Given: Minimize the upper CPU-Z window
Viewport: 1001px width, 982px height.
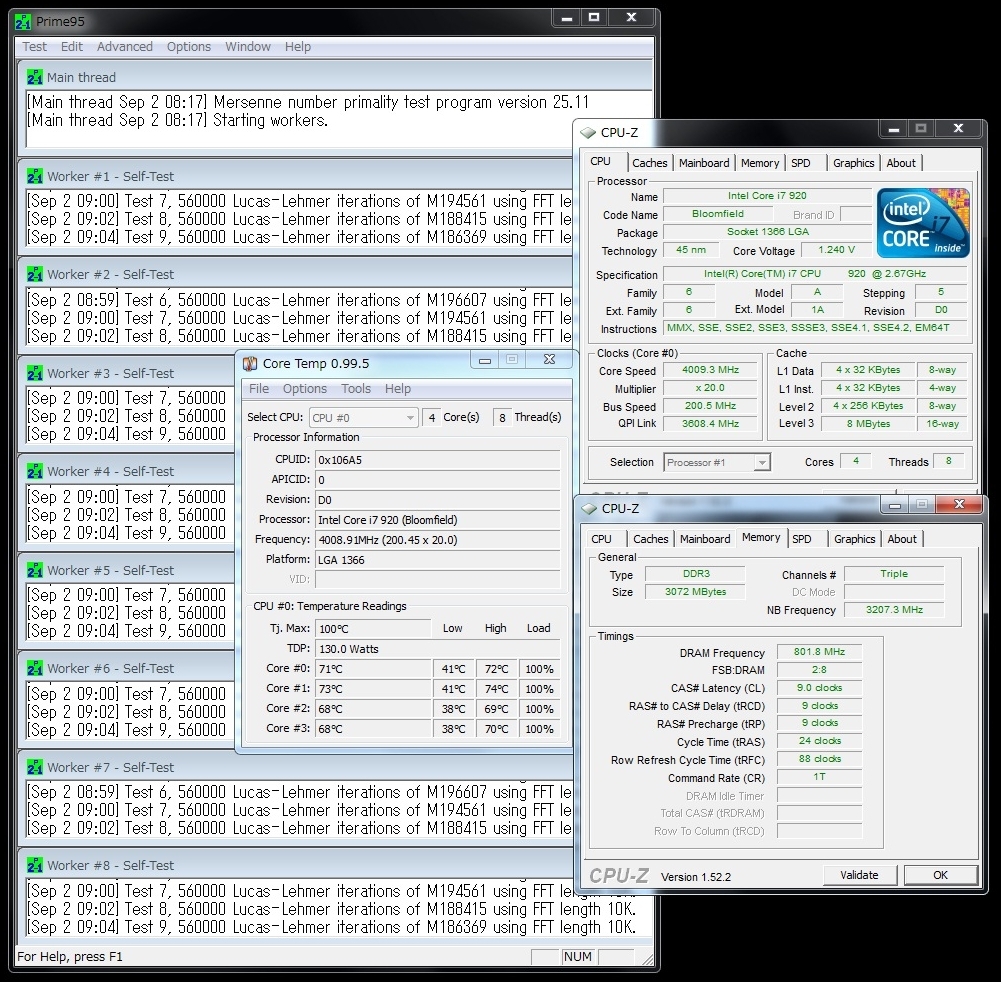Looking at the screenshot, I should point(894,129).
